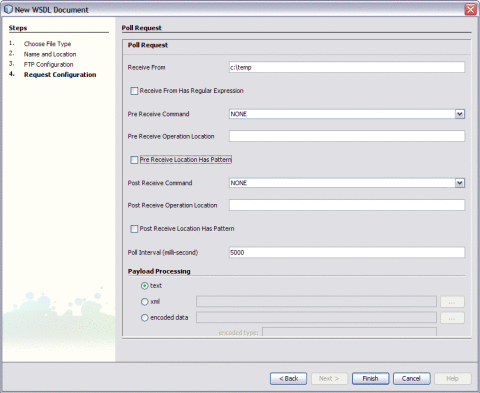Select step Request Configuration

click(60, 75)
